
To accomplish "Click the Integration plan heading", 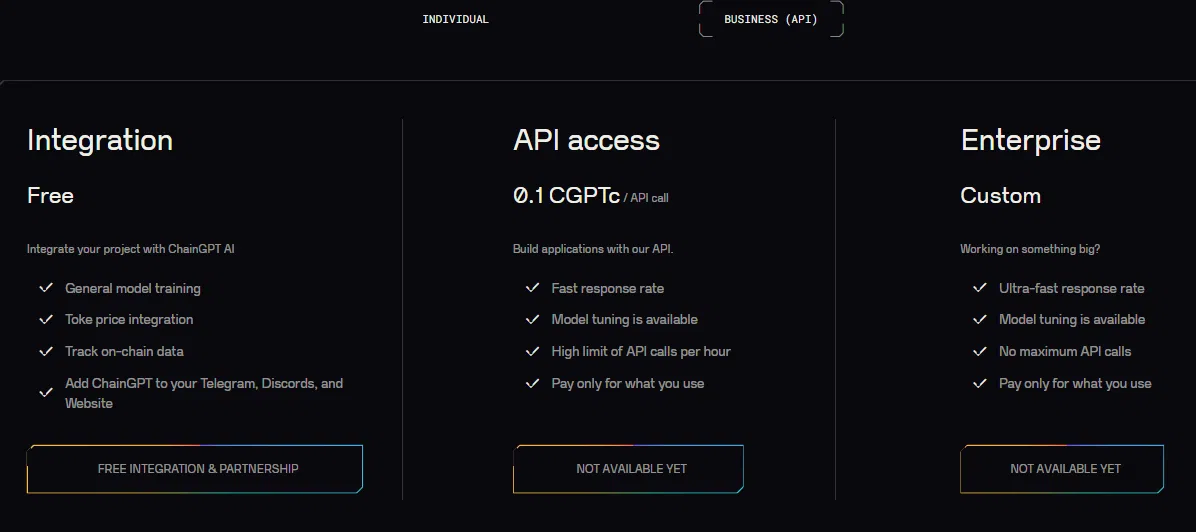I will 100,140.
